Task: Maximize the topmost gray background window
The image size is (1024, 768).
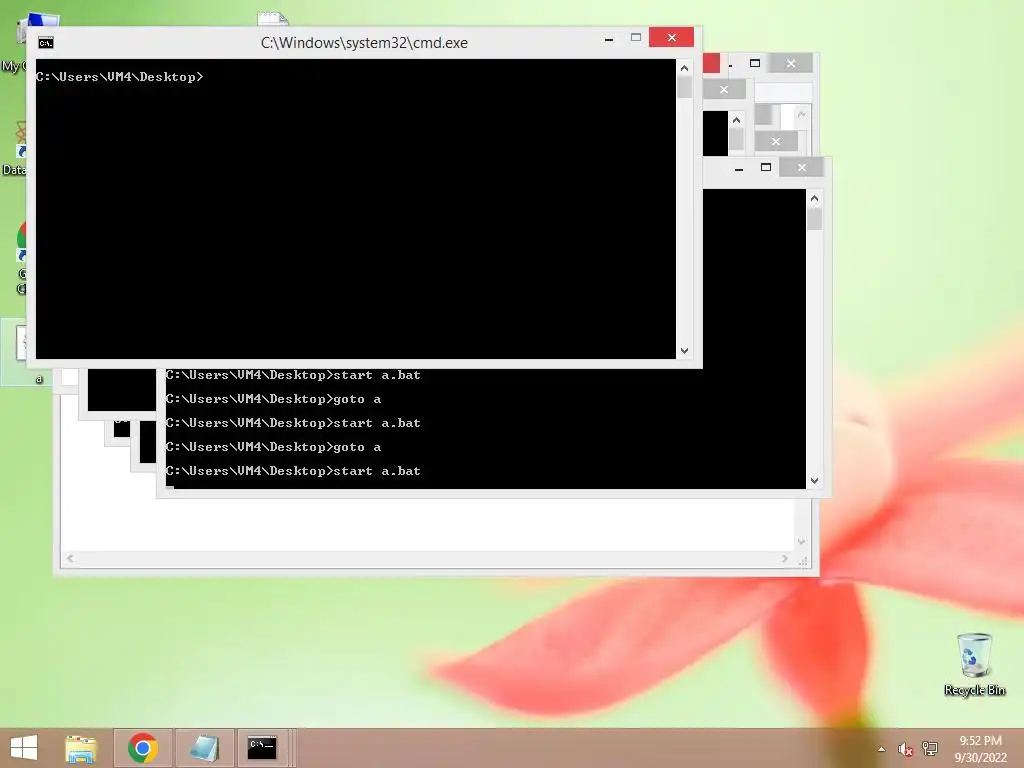Action: pyautogui.click(x=755, y=63)
